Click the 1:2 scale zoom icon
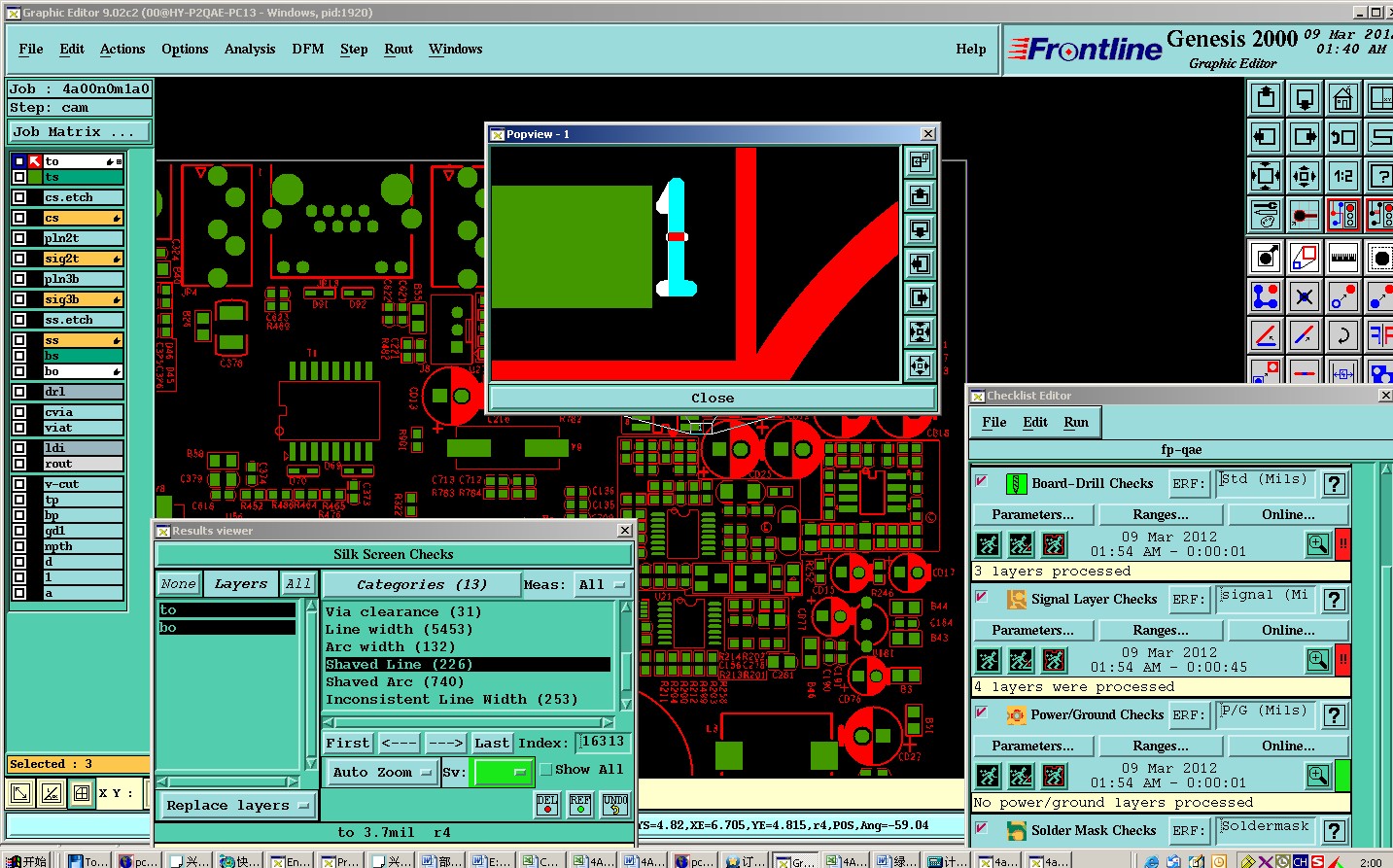1393x868 pixels. 1342,176
